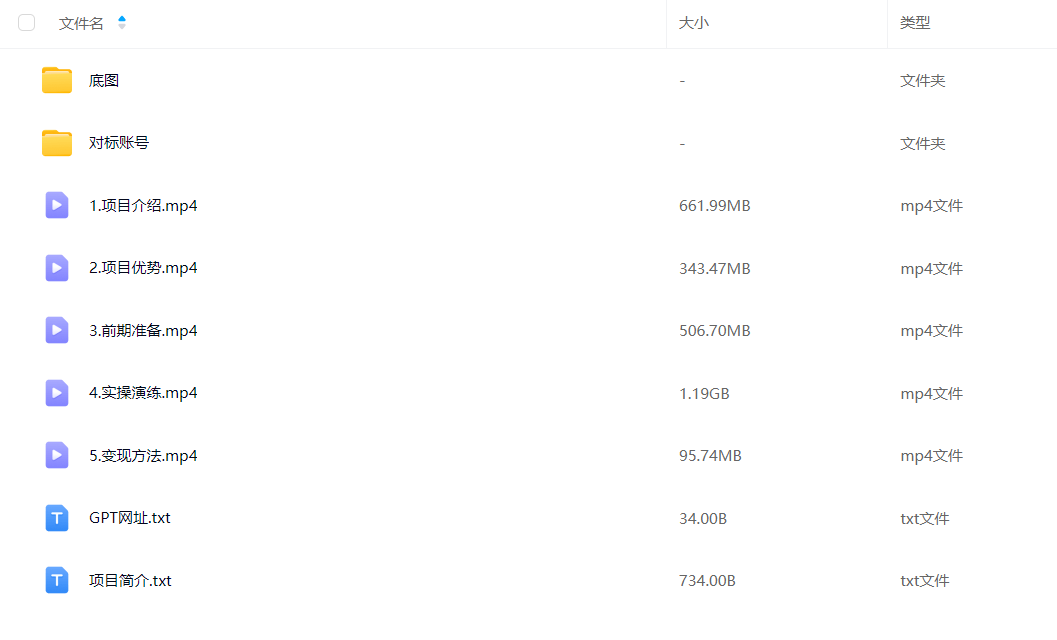Click the text file icon for 项目简介.txt
1057x640 pixels.
[x=57, y=580]
